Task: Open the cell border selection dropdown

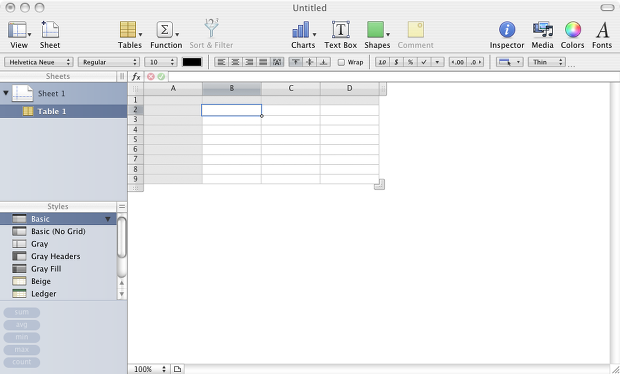Action: [510, 62]
